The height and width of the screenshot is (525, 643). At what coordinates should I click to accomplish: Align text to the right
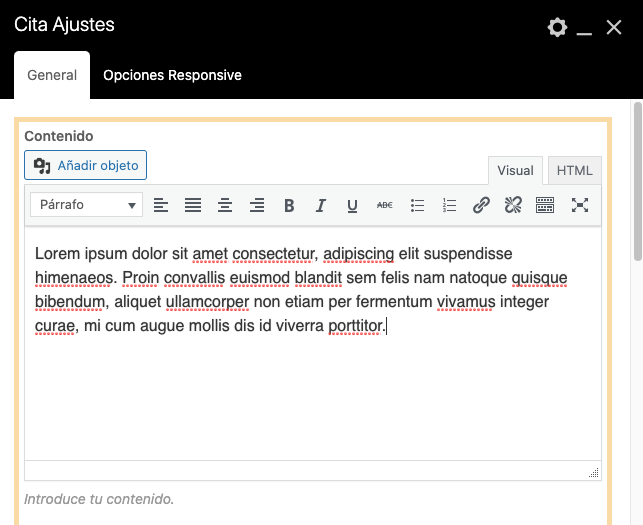tap(257, 205)
